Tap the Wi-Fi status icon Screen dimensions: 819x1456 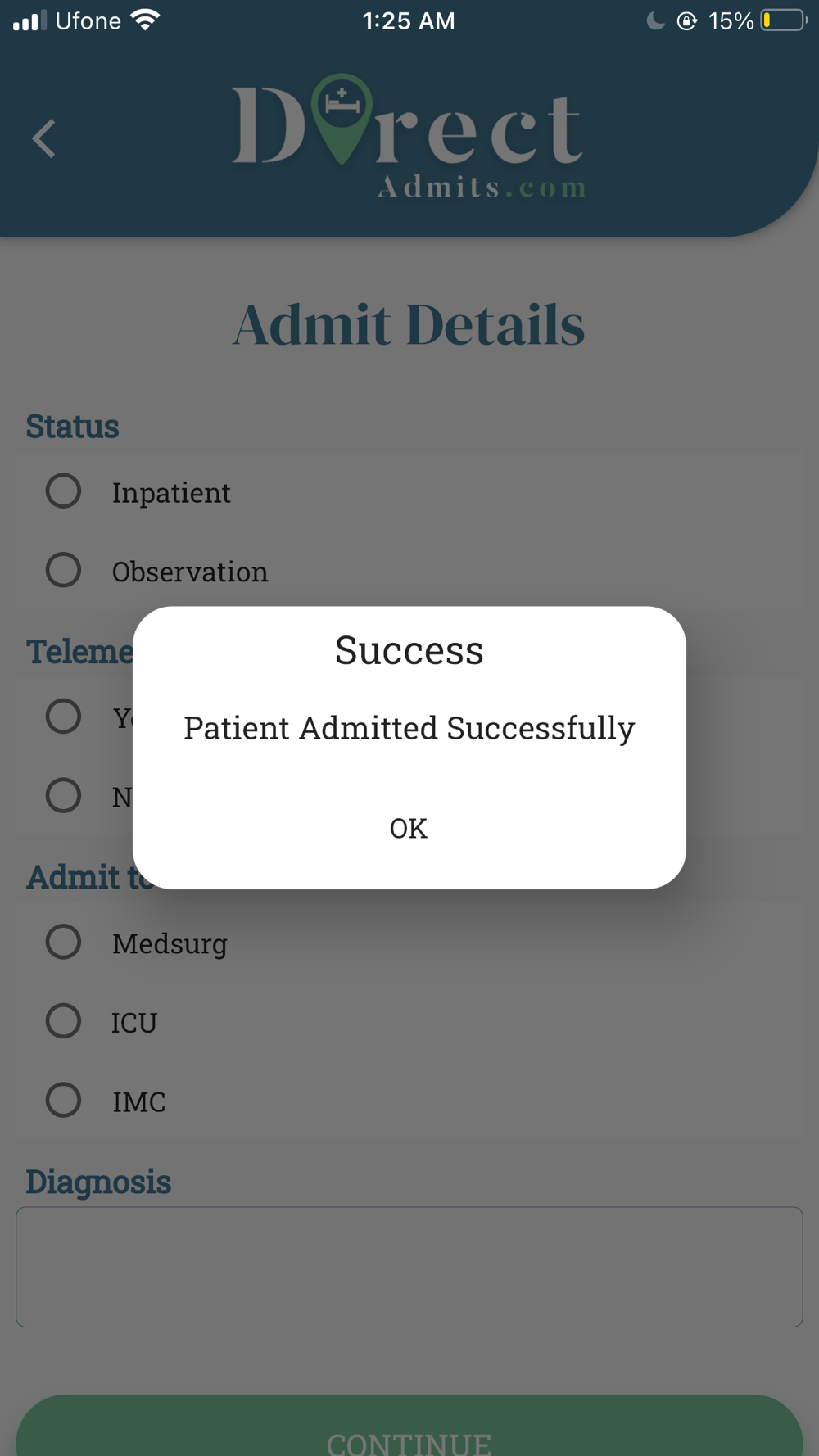pyautogui.click(x=145, y=20)
